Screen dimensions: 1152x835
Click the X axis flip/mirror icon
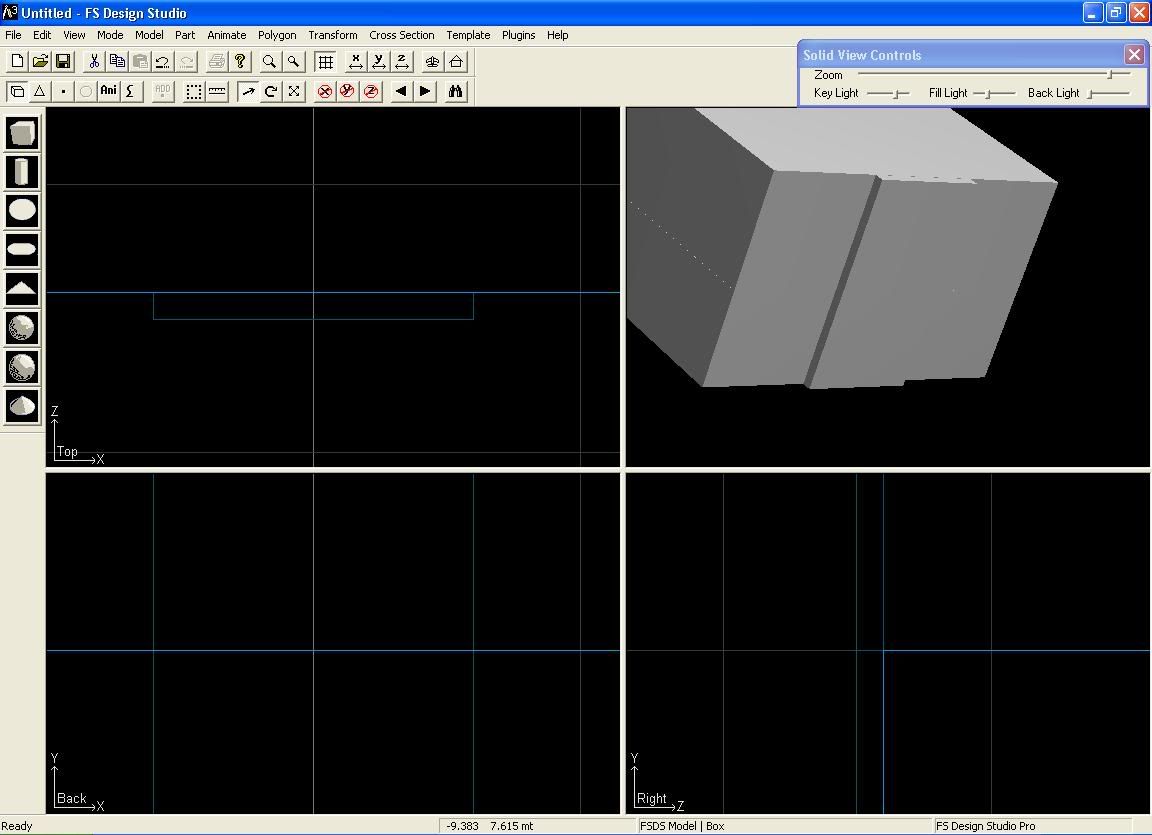pos(356,62)
